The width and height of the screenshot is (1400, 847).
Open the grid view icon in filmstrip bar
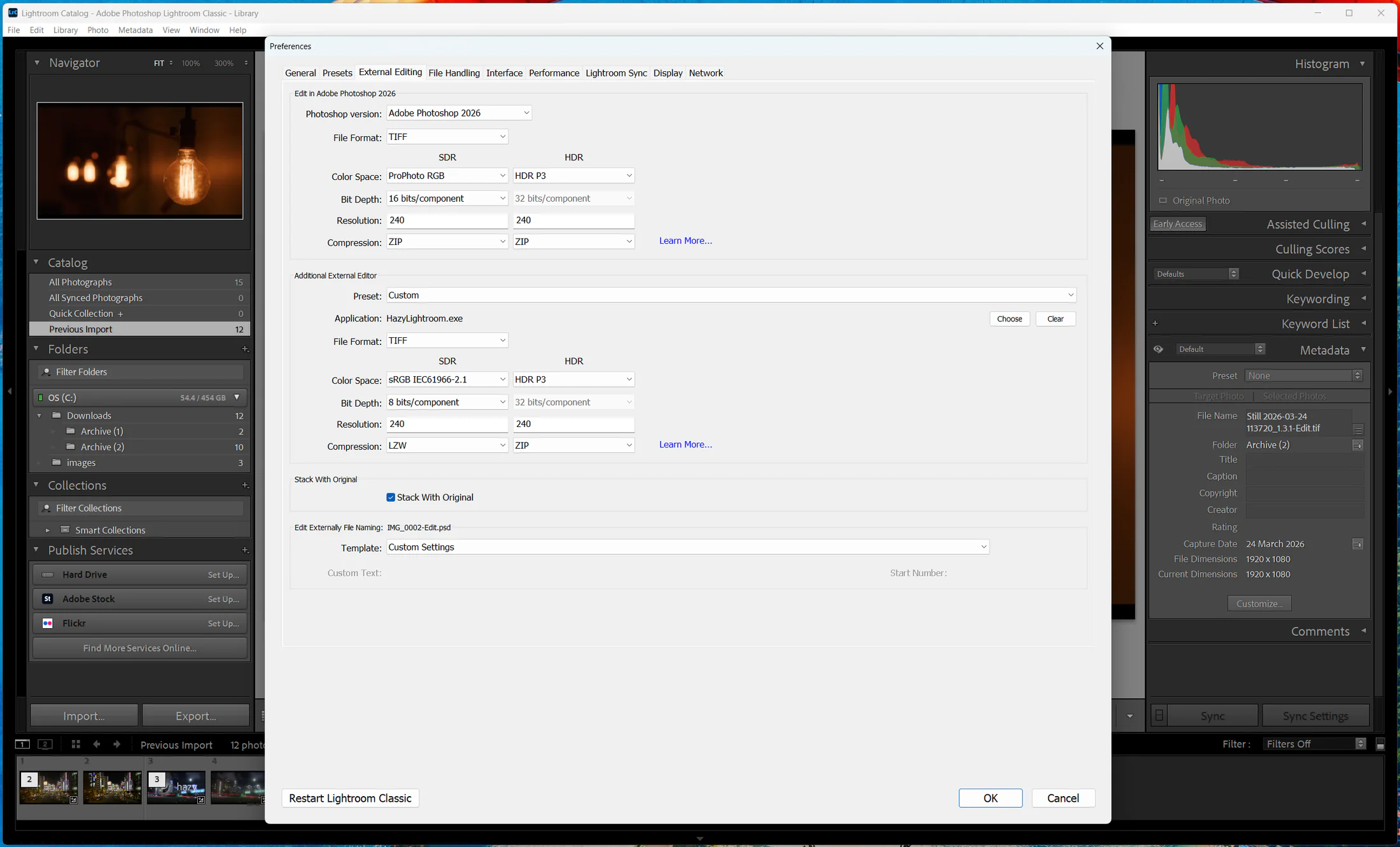76,744
